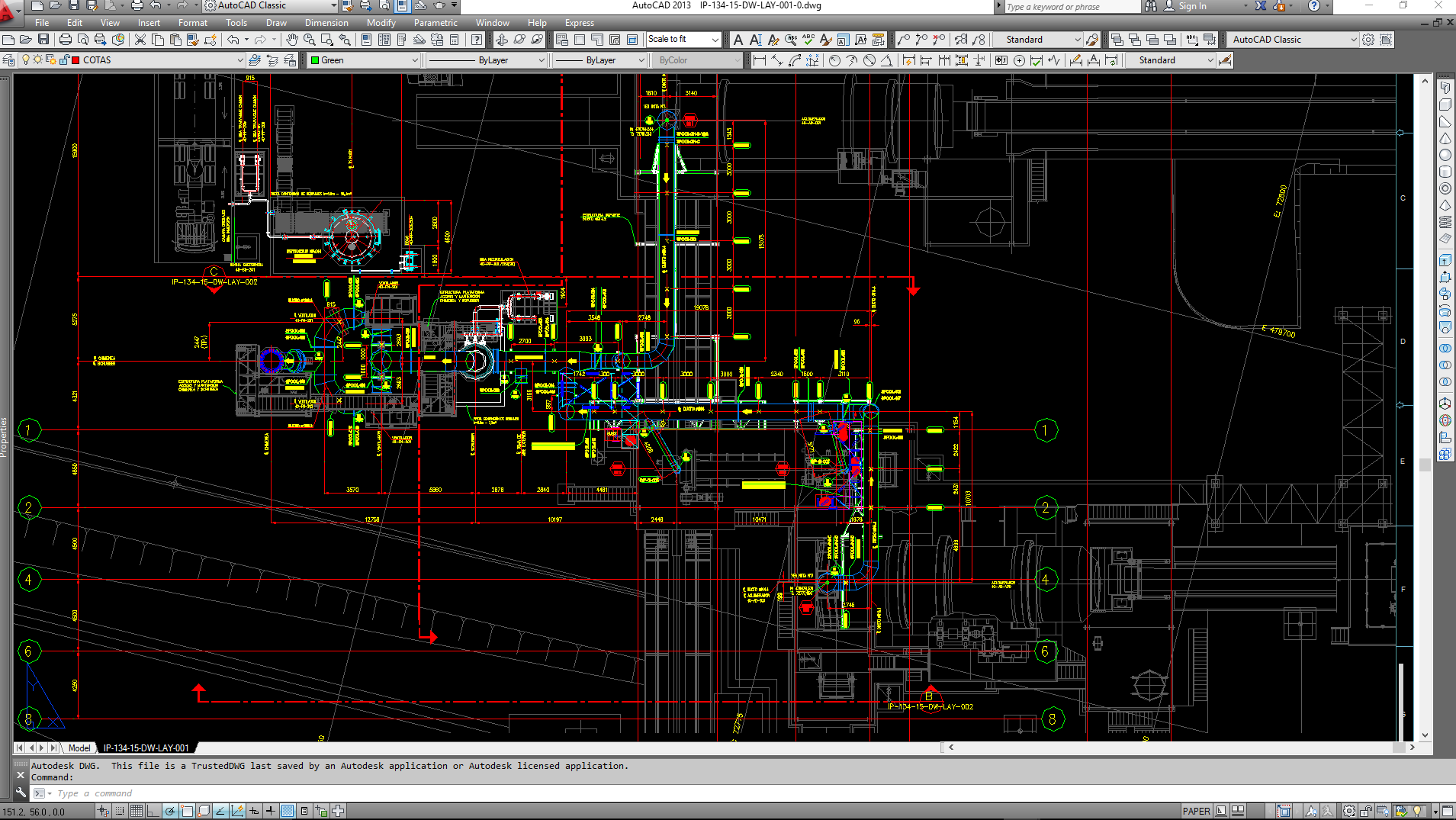Click the Workspace Settings gear icon

click(1368, 40)
